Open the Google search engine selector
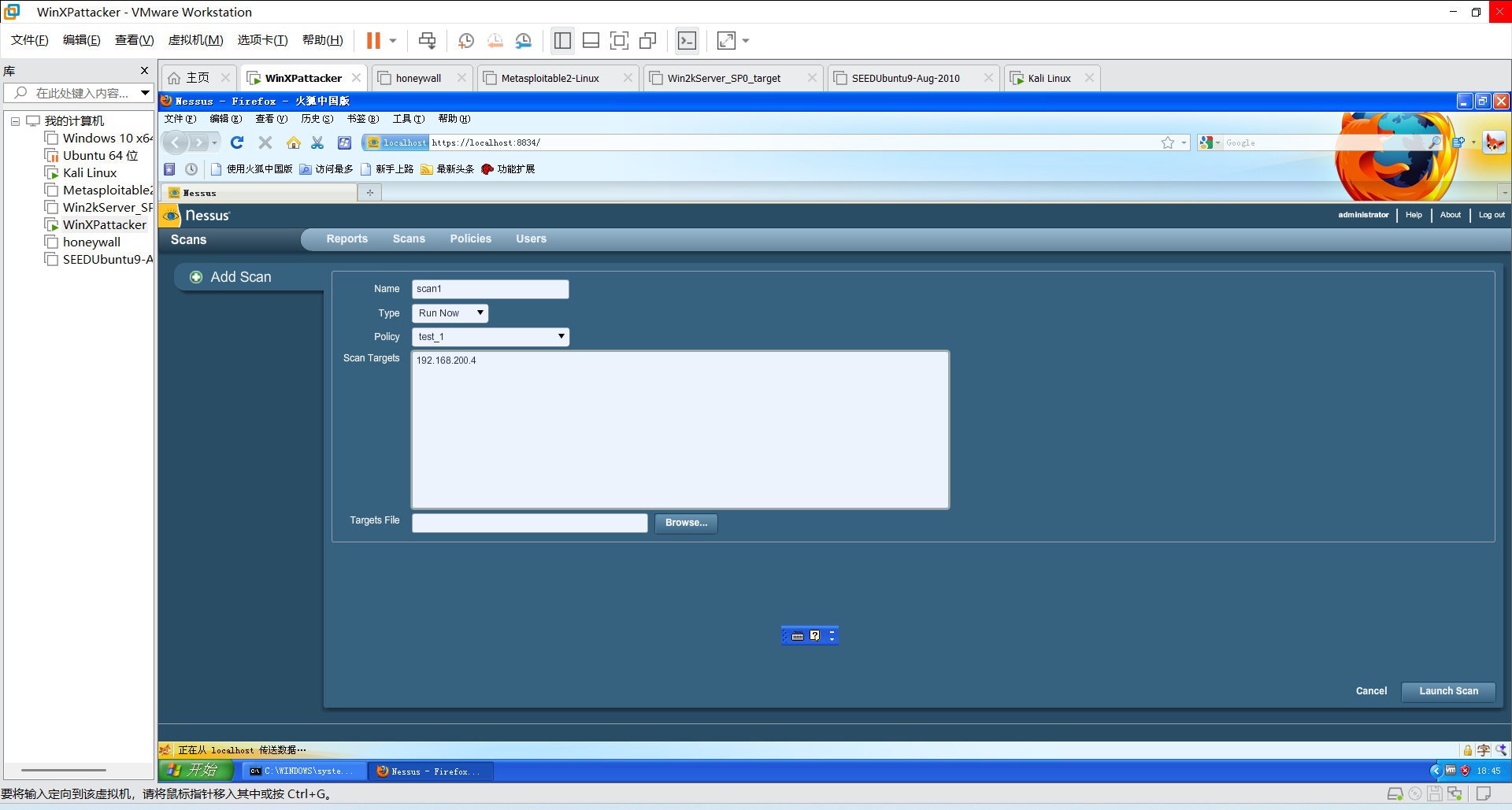Image resolution: width=1512 pixels, height=810 pixels. 1210,142
